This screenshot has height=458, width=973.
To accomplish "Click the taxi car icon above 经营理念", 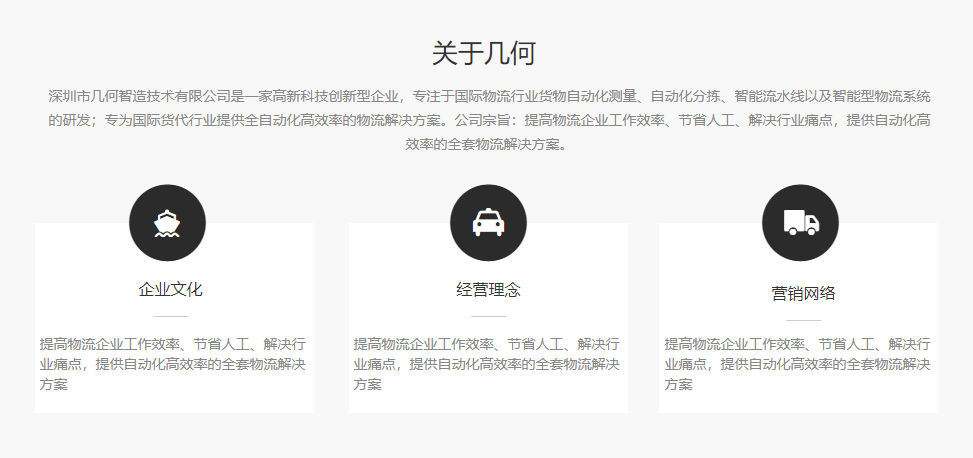I will [x=488, y=223].
